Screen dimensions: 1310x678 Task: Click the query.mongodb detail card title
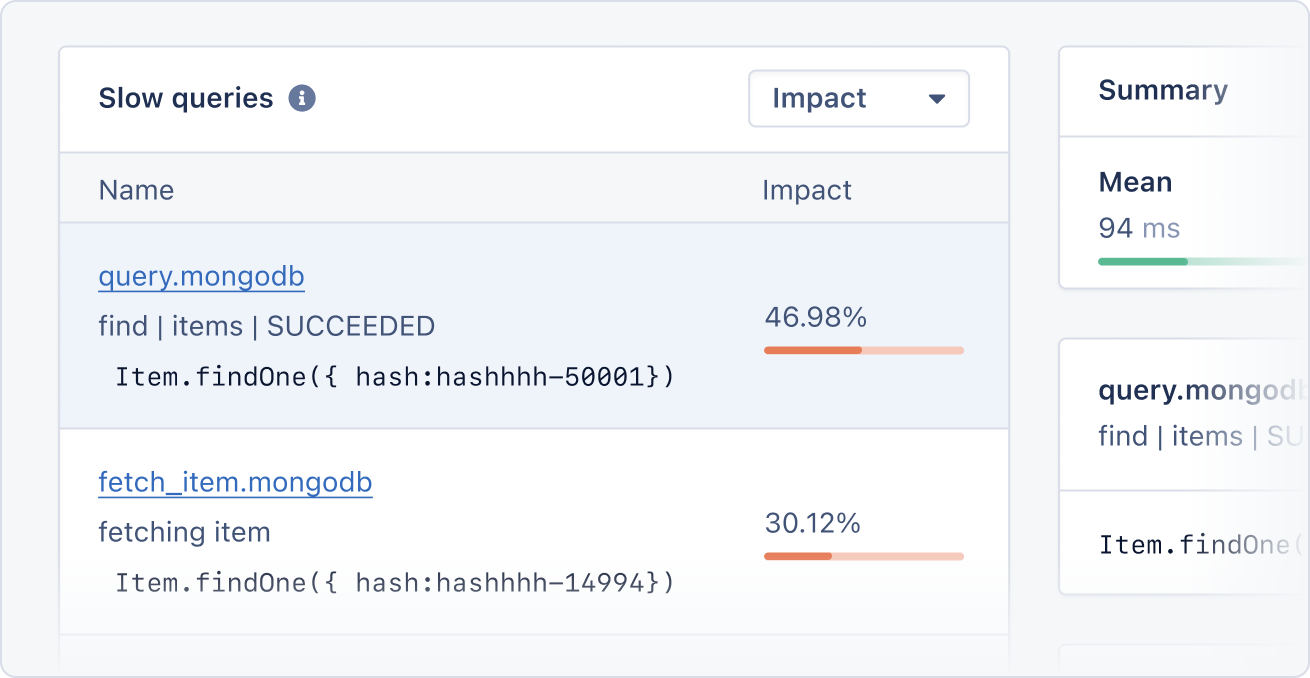coord(1200,390)
